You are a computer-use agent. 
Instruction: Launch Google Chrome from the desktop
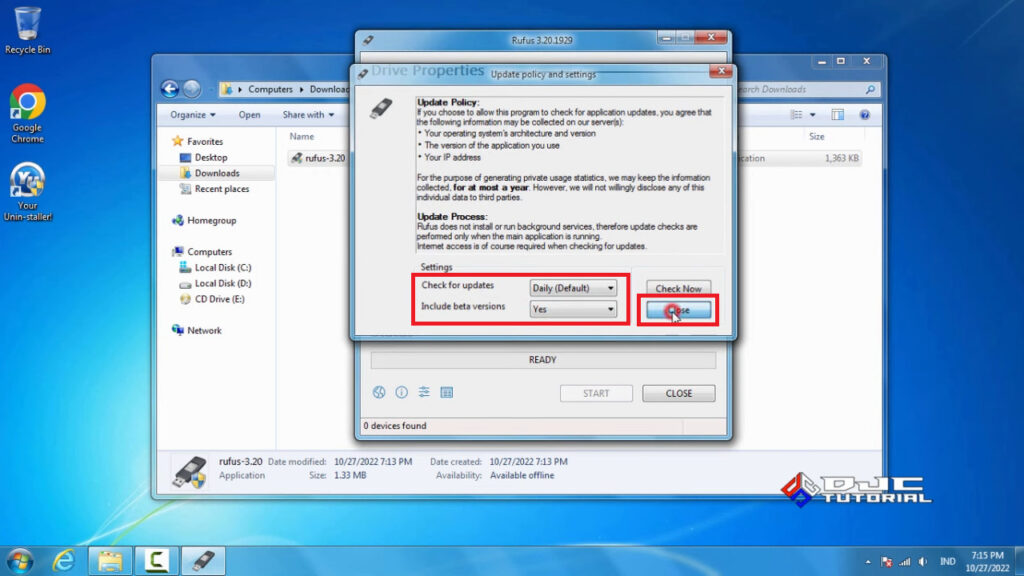pos(27,103)
